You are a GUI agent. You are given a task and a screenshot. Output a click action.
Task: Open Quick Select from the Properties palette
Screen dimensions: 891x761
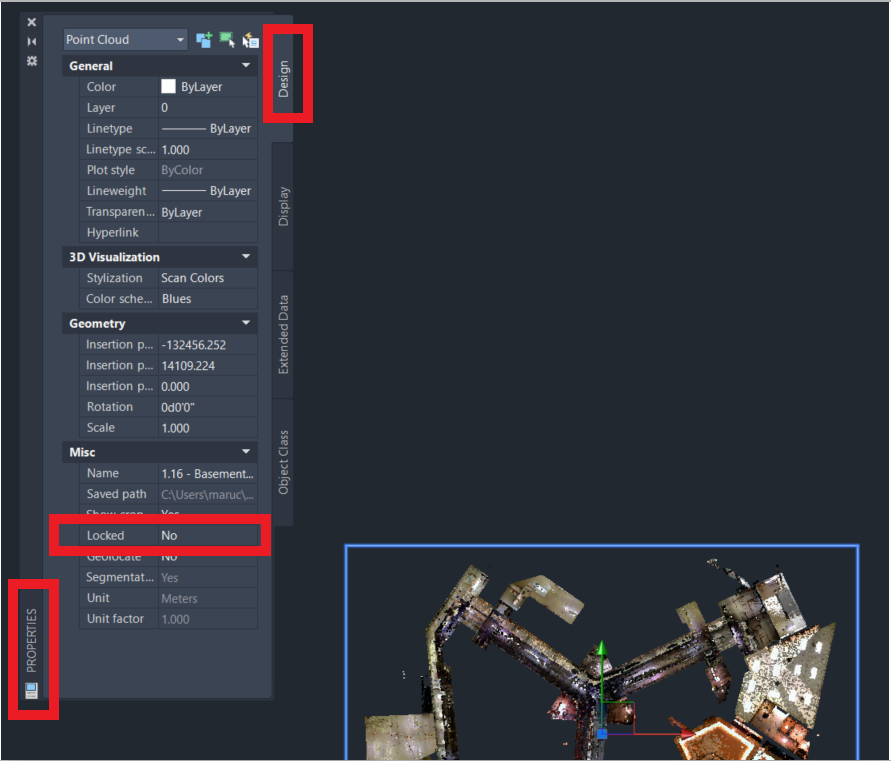[x=250, y=40]
